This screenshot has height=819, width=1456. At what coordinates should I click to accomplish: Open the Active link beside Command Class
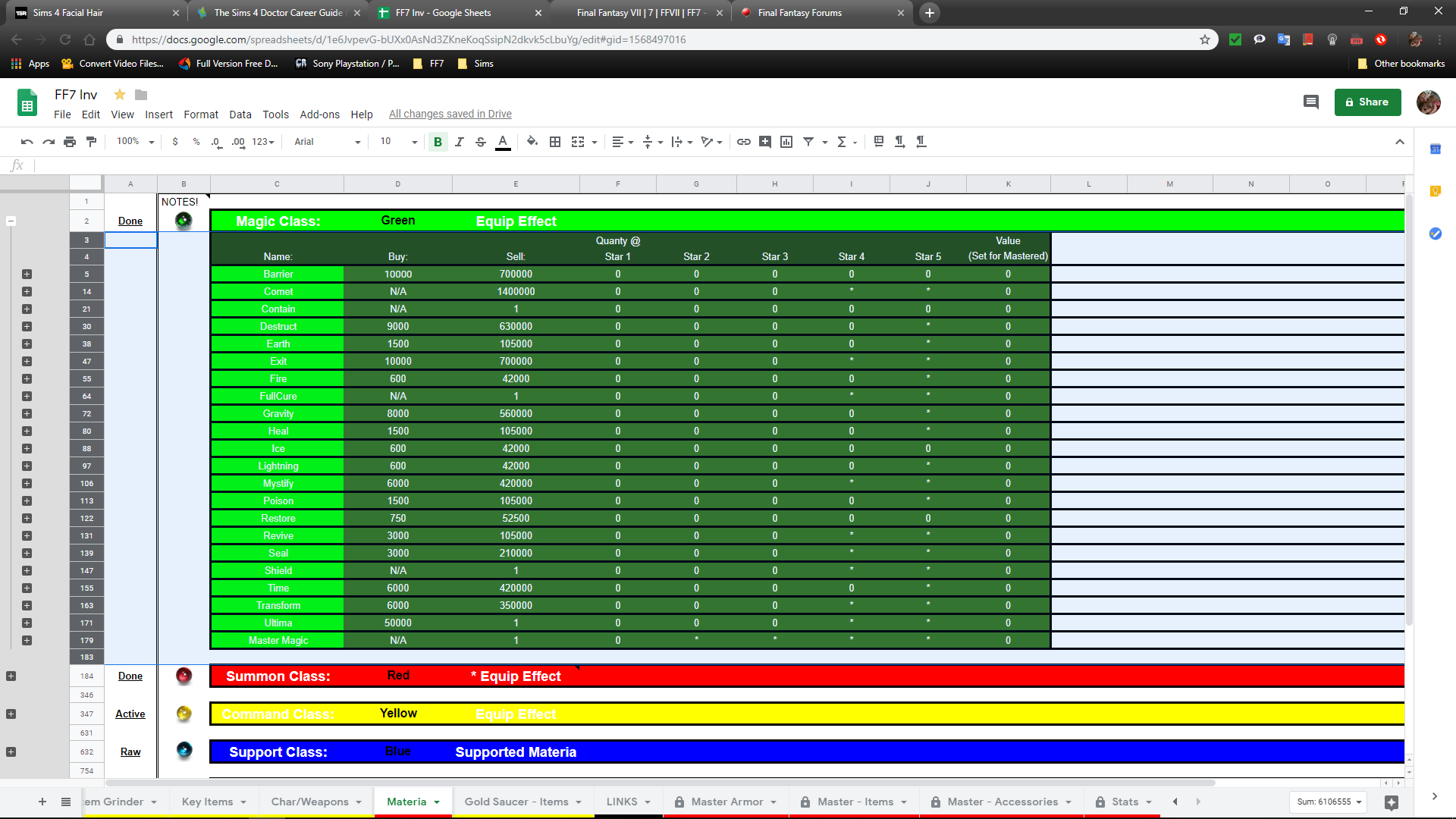point(130,714)
